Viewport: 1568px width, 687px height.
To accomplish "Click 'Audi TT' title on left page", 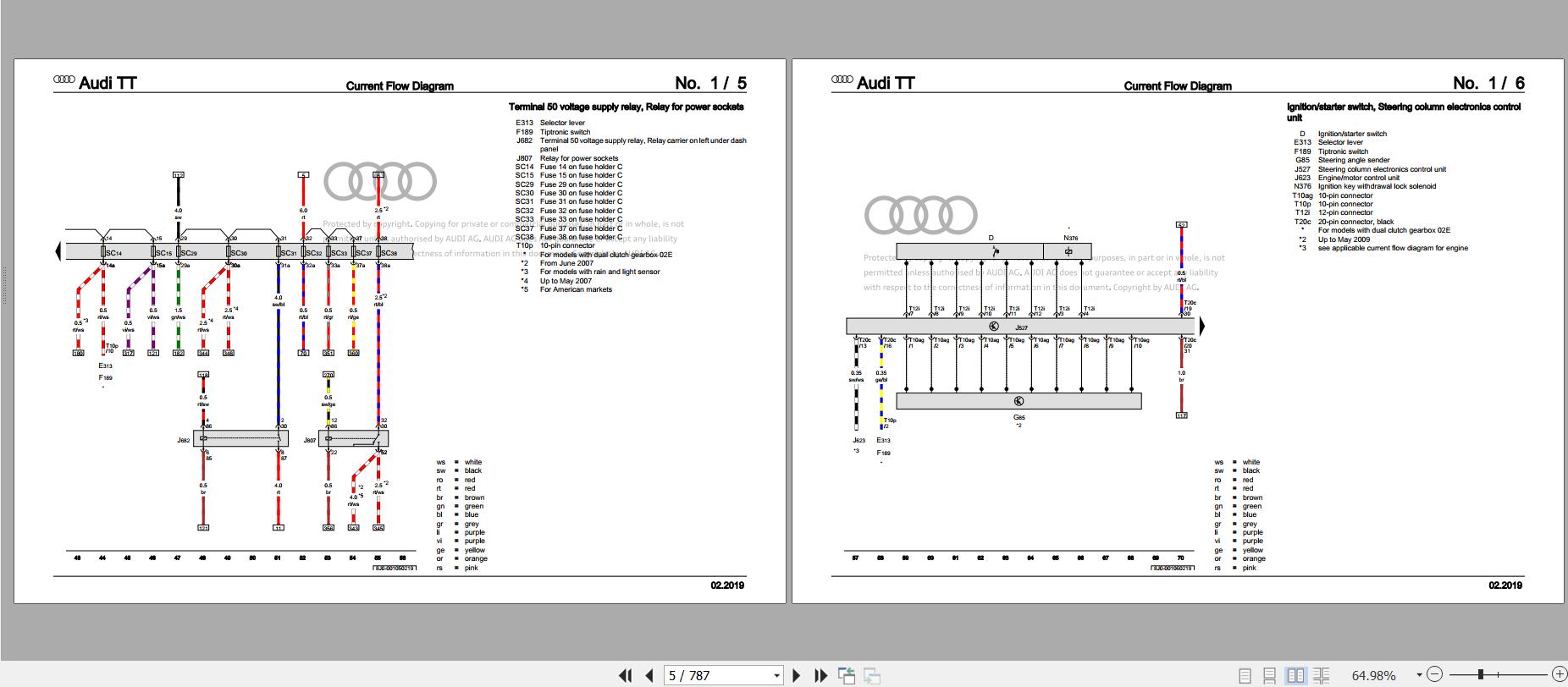I will tap(108, 83).
